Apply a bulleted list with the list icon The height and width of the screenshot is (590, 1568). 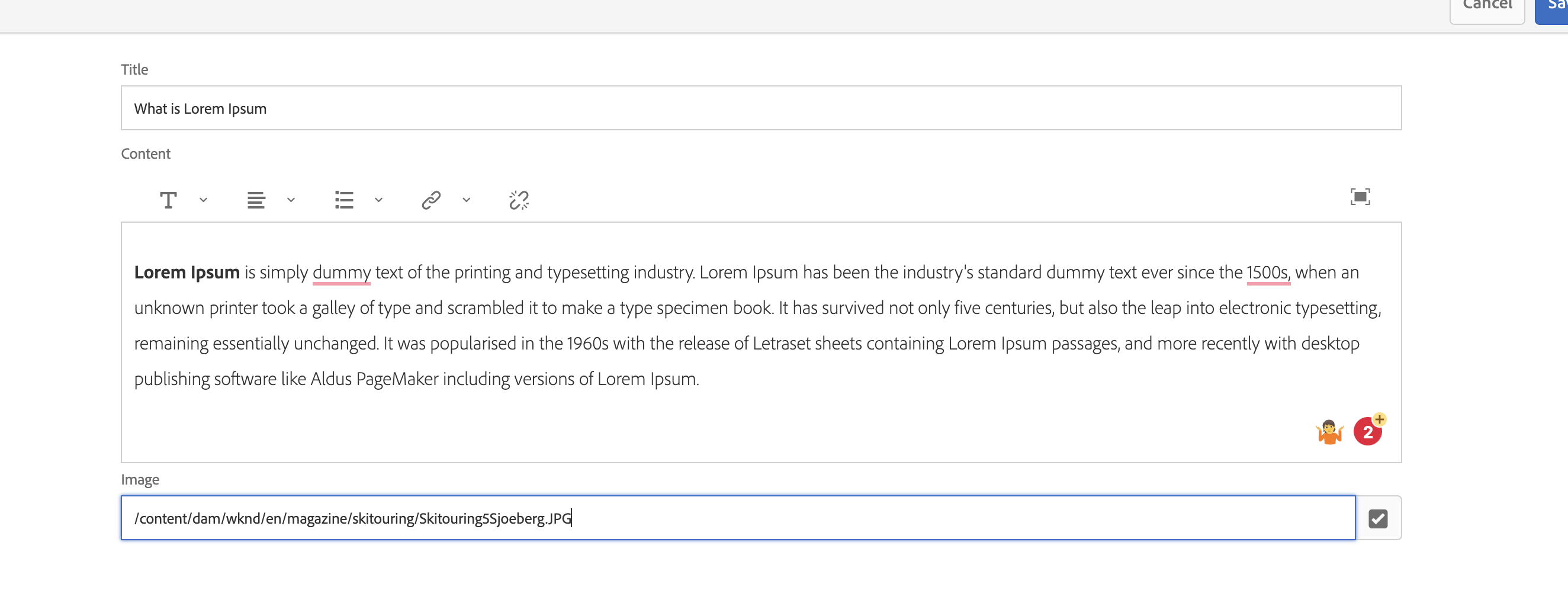coord(344,200)
